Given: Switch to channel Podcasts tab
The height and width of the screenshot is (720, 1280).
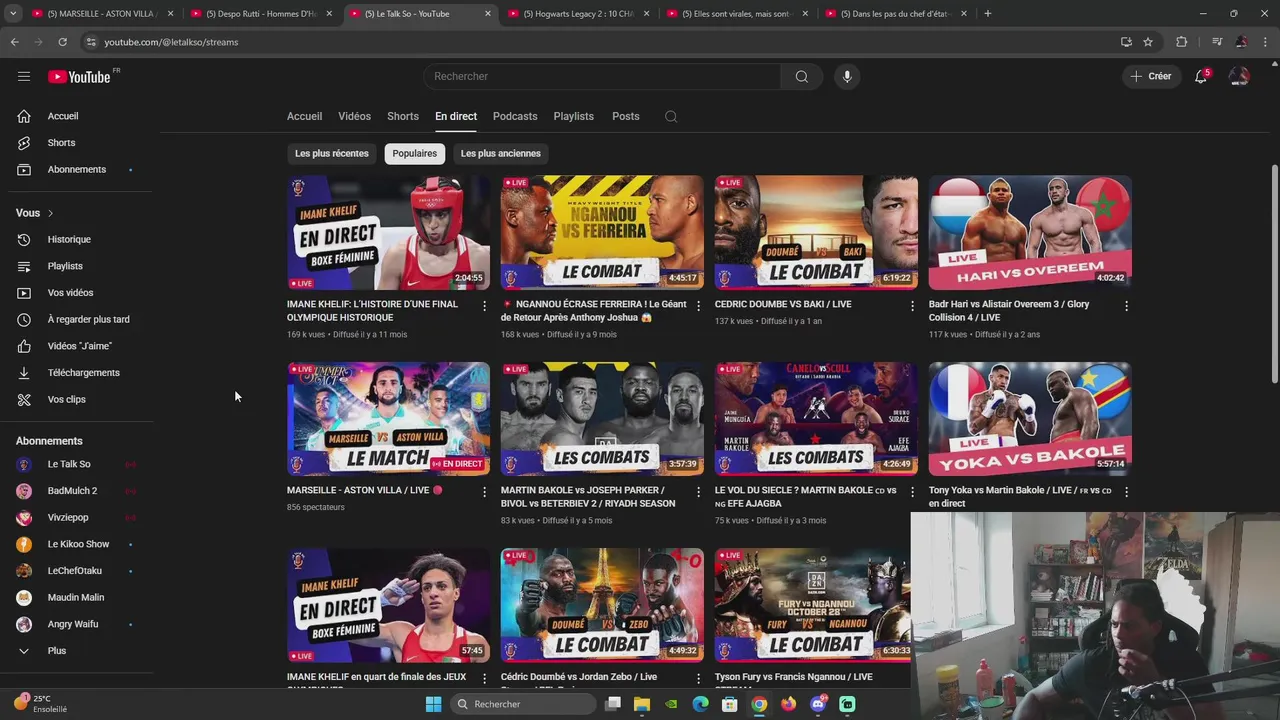Looking at the screenshot, I should pos(515,116).
